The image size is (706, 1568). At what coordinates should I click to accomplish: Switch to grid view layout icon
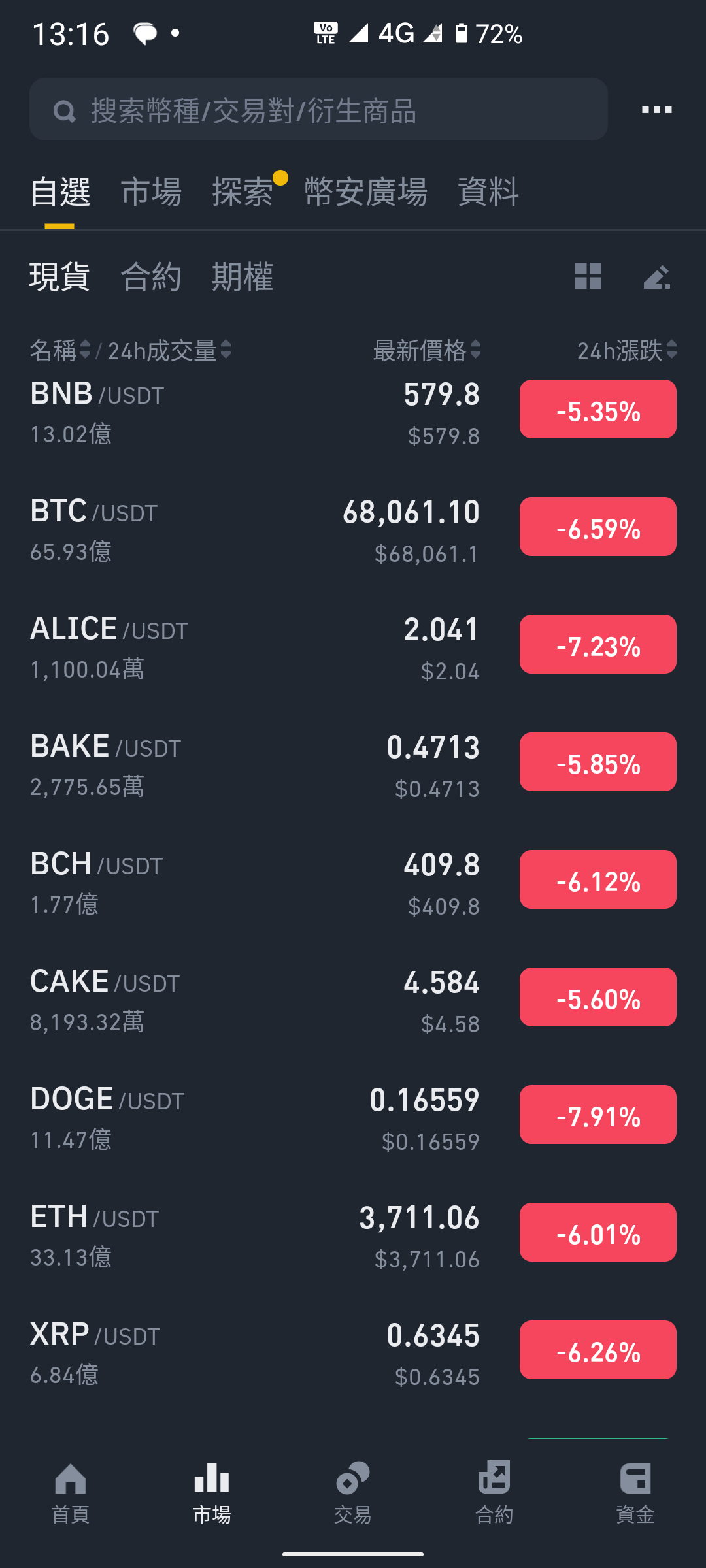pos(588,276)
